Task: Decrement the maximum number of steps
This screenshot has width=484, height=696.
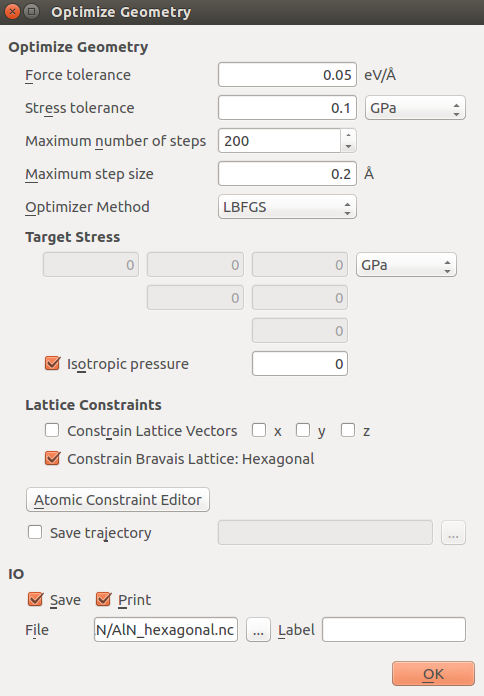Action: [349, 146]
